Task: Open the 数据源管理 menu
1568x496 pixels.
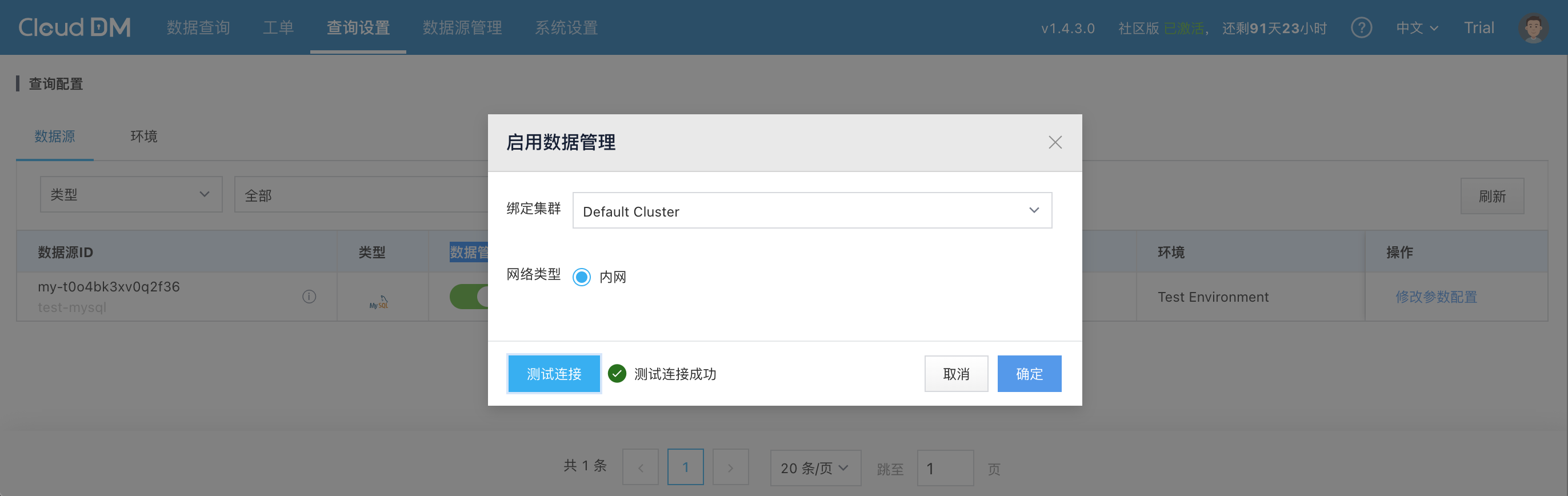Action: click(462, 27)
